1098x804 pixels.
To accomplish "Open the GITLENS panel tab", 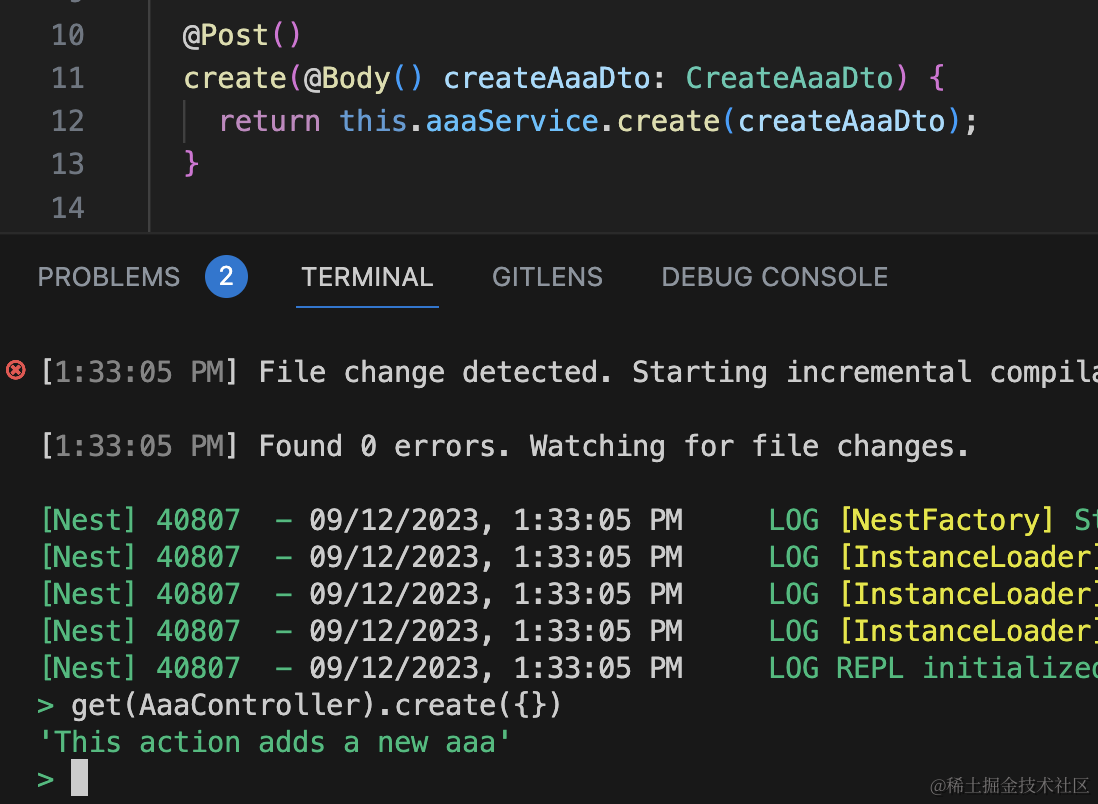I will (x=547, y=277).
